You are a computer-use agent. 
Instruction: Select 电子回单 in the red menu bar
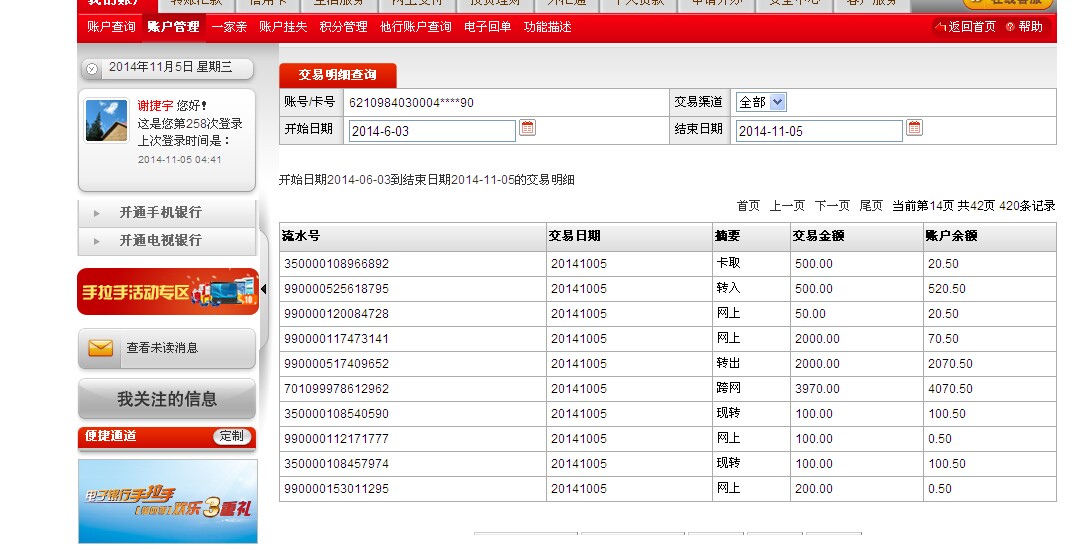[x=488, y=27]
